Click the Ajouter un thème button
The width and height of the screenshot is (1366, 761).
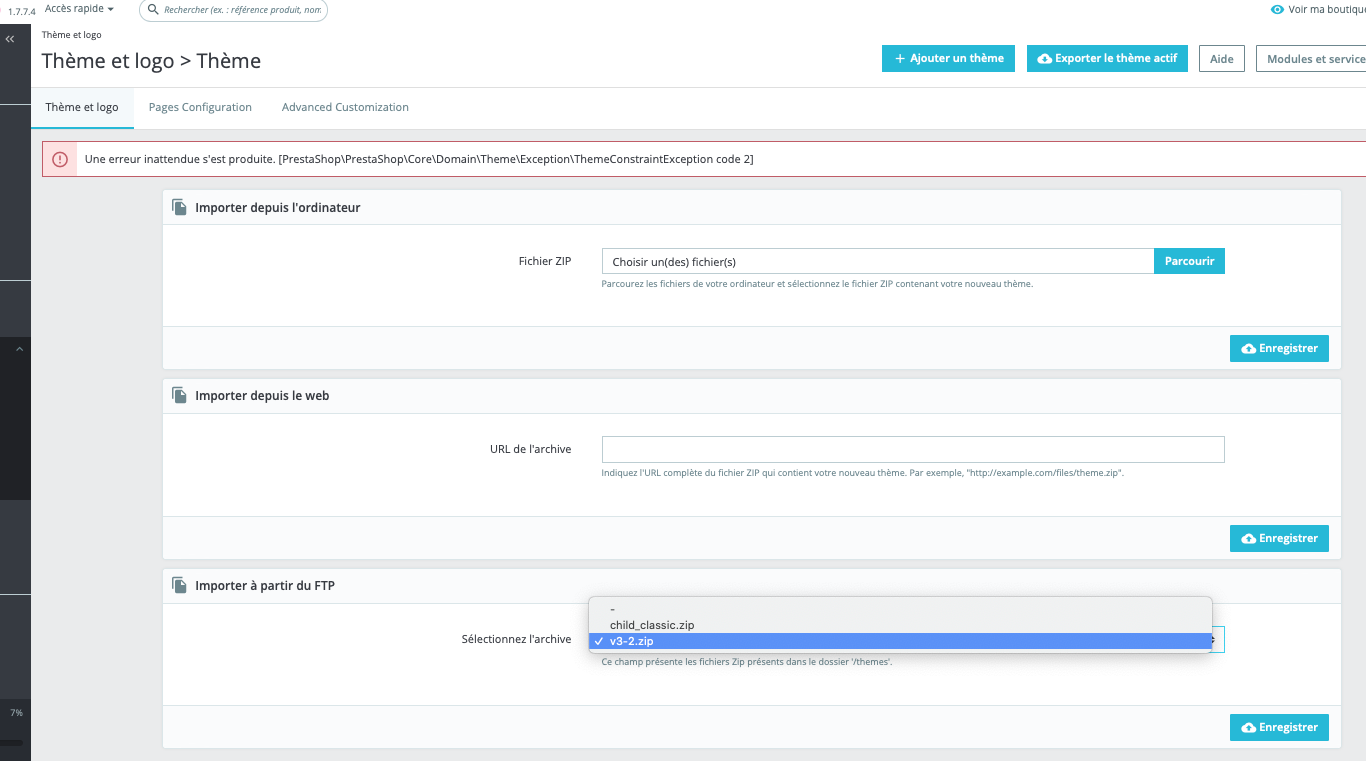coord(949,58)
